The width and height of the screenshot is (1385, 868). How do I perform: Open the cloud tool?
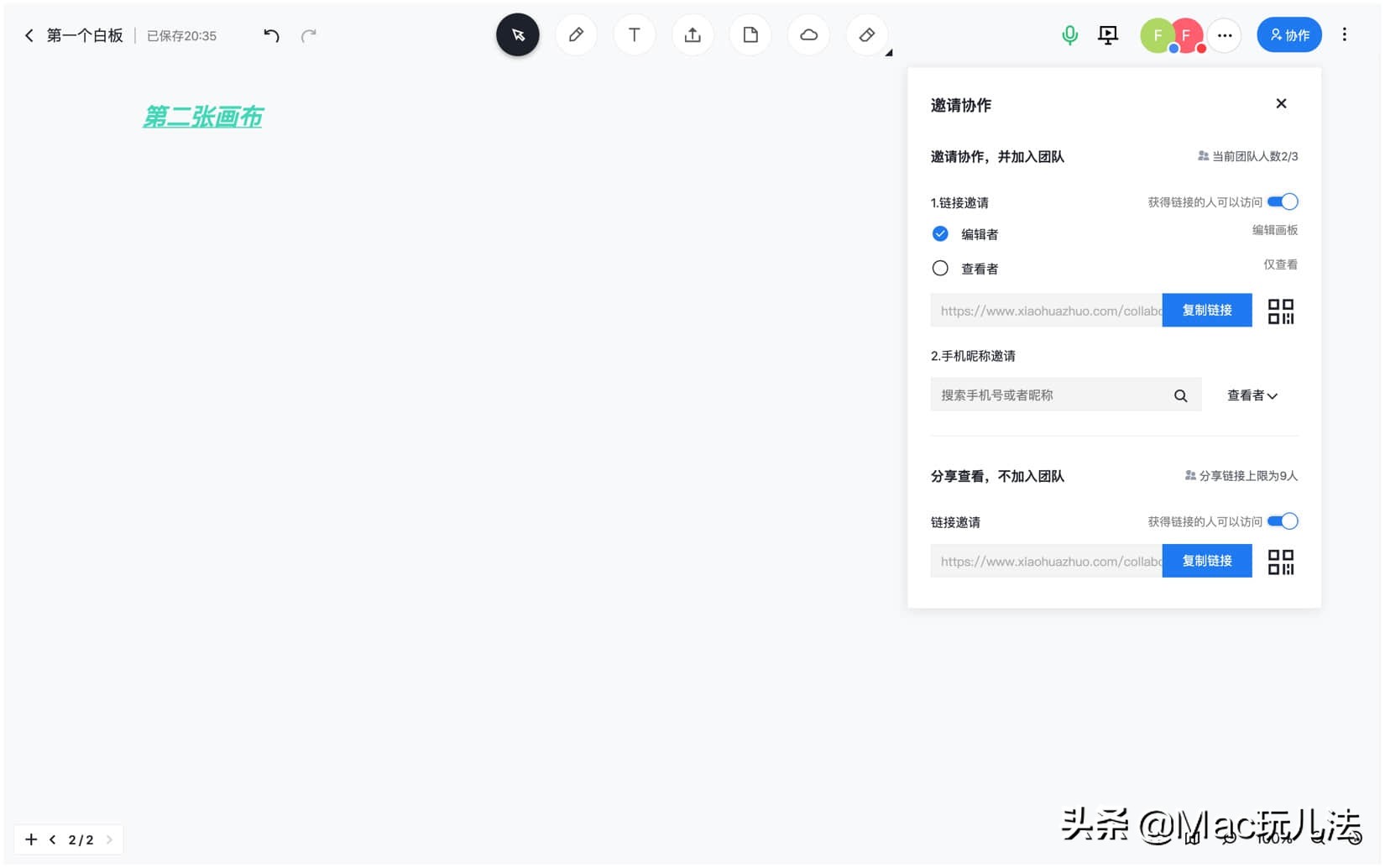809,35
